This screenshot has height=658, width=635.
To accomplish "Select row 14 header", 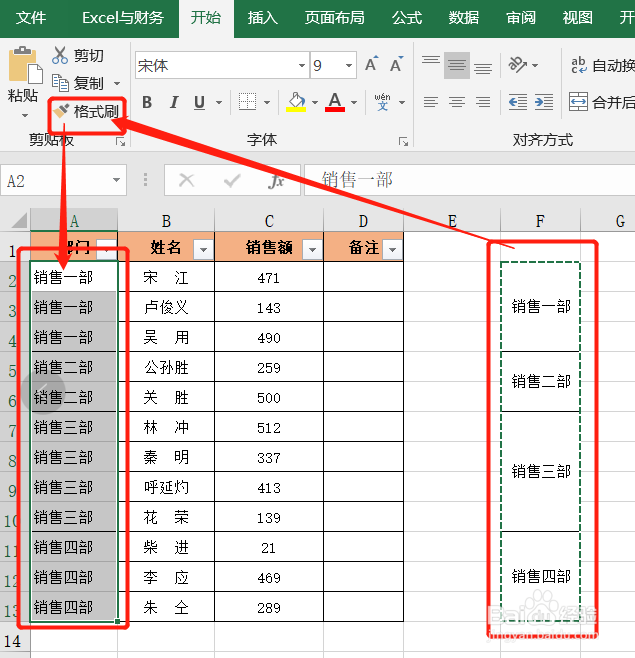I will (x=14, y=641).
